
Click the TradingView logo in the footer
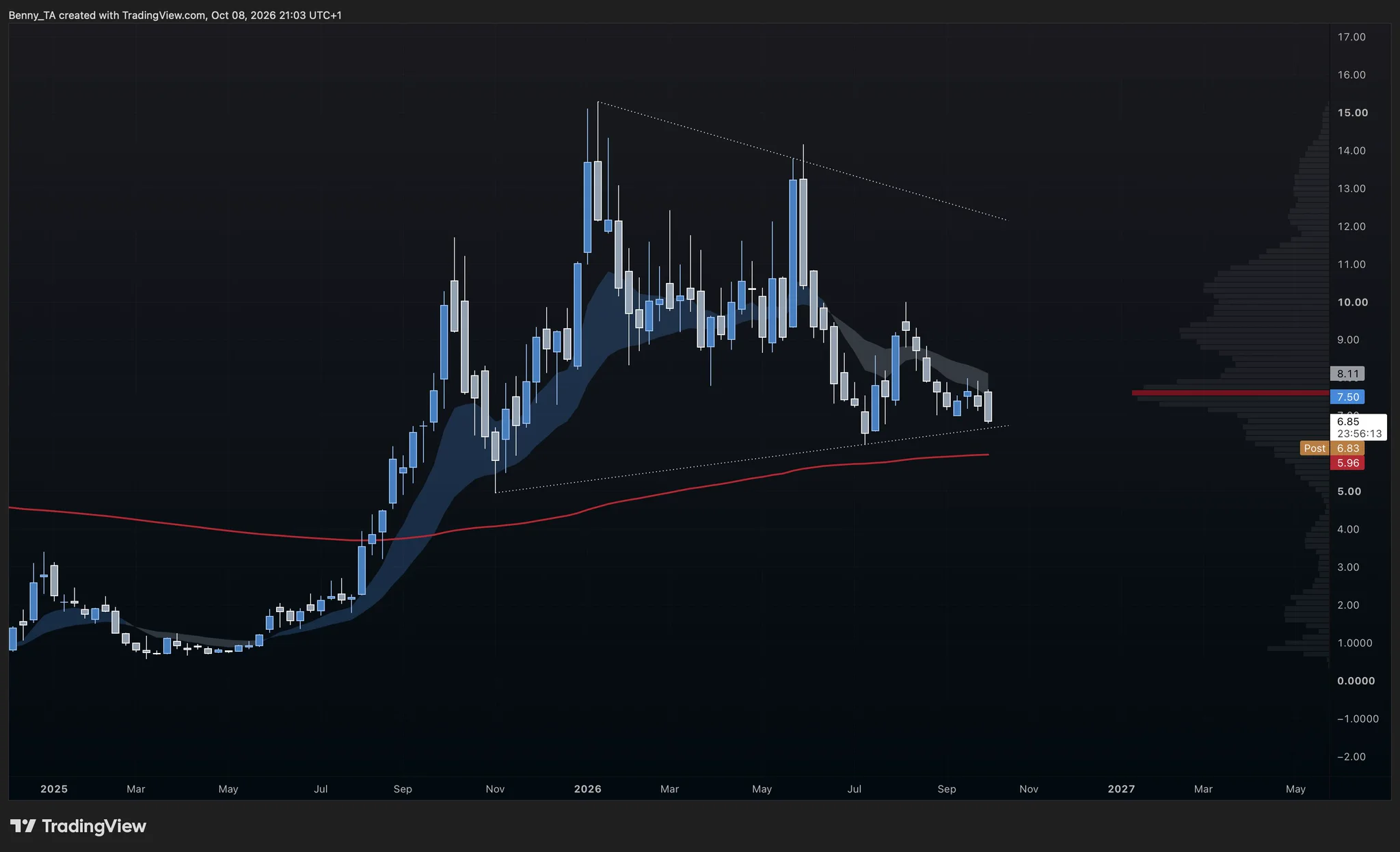click(x=78, y=826)
